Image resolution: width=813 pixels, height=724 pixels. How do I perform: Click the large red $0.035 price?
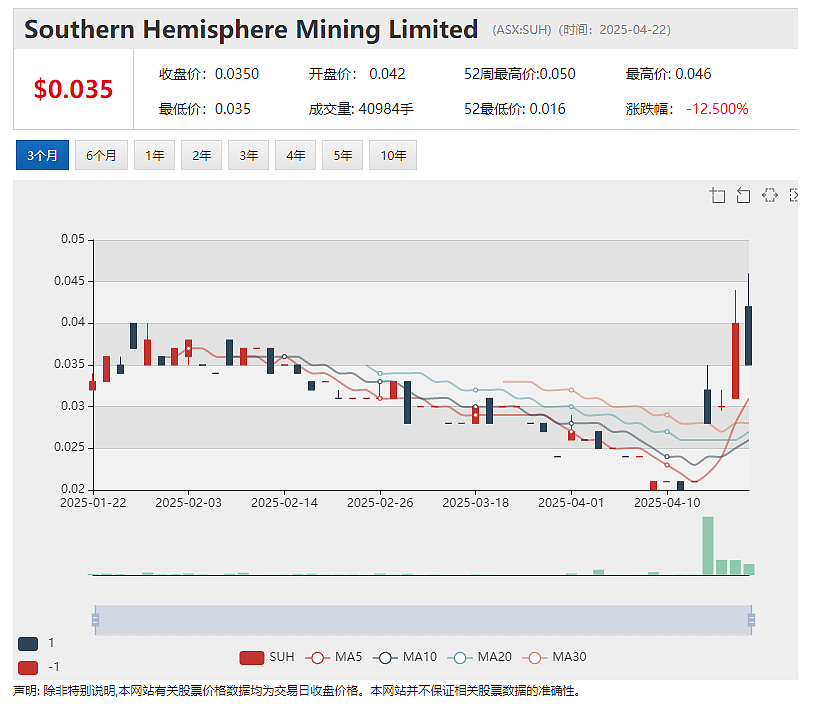73,89
